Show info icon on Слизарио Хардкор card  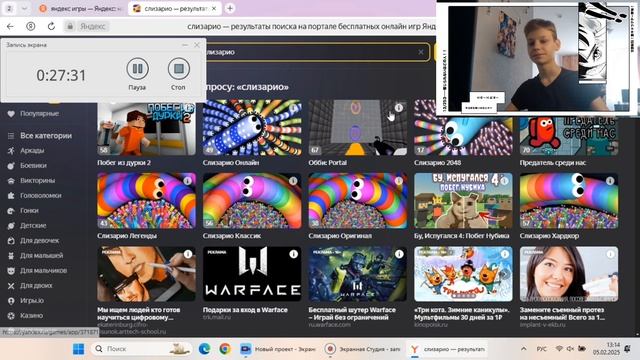click(x=610, y=181)
